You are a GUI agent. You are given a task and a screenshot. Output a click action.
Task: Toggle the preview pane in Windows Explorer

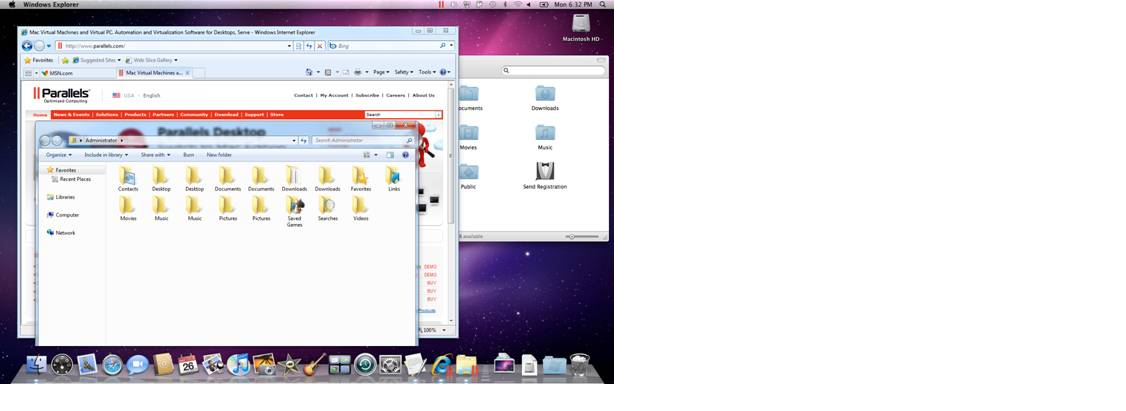coord(390,154)
